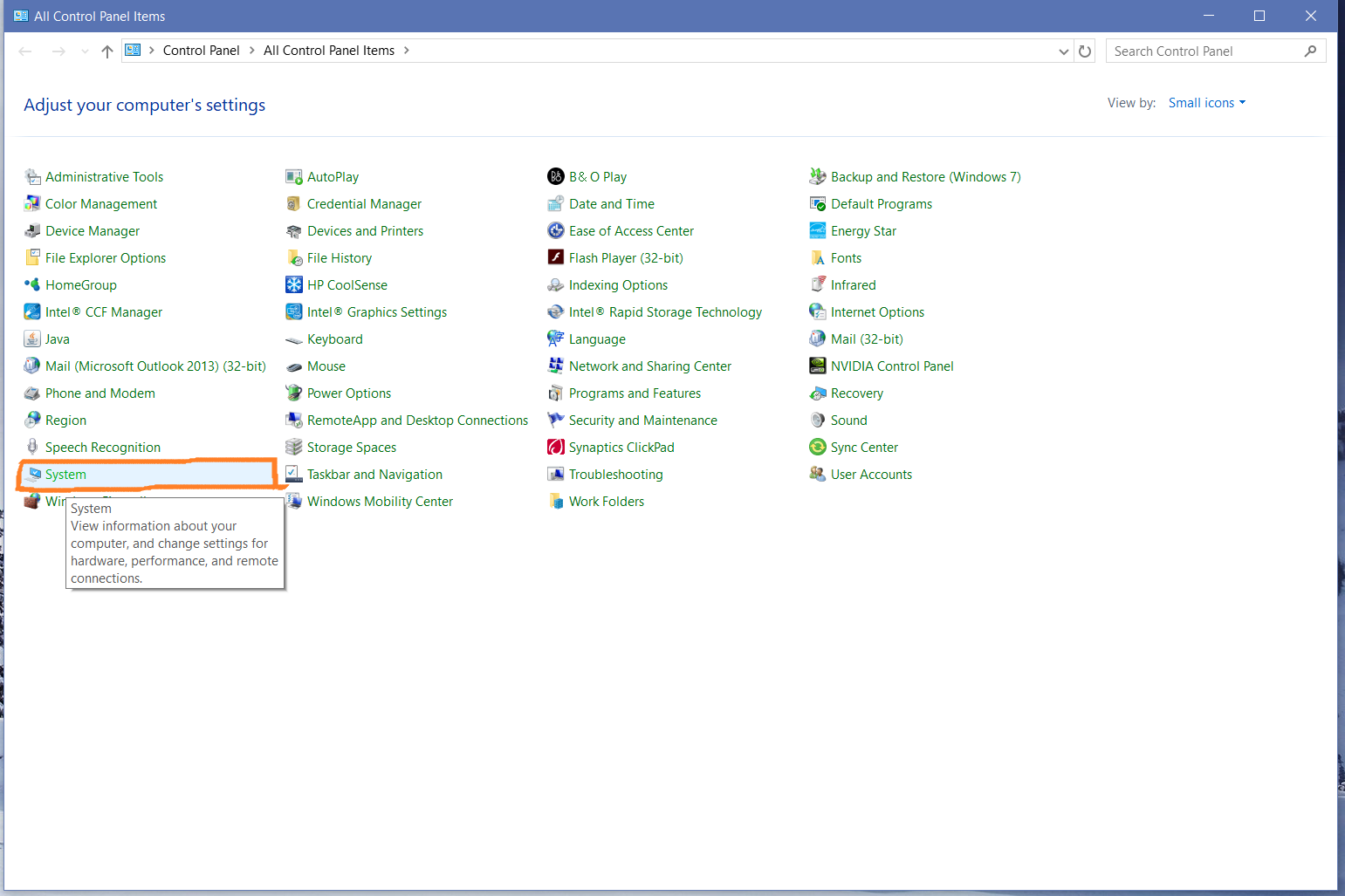
Task: Click the HomeGroup icon
Action: click(x=32, y=285)
